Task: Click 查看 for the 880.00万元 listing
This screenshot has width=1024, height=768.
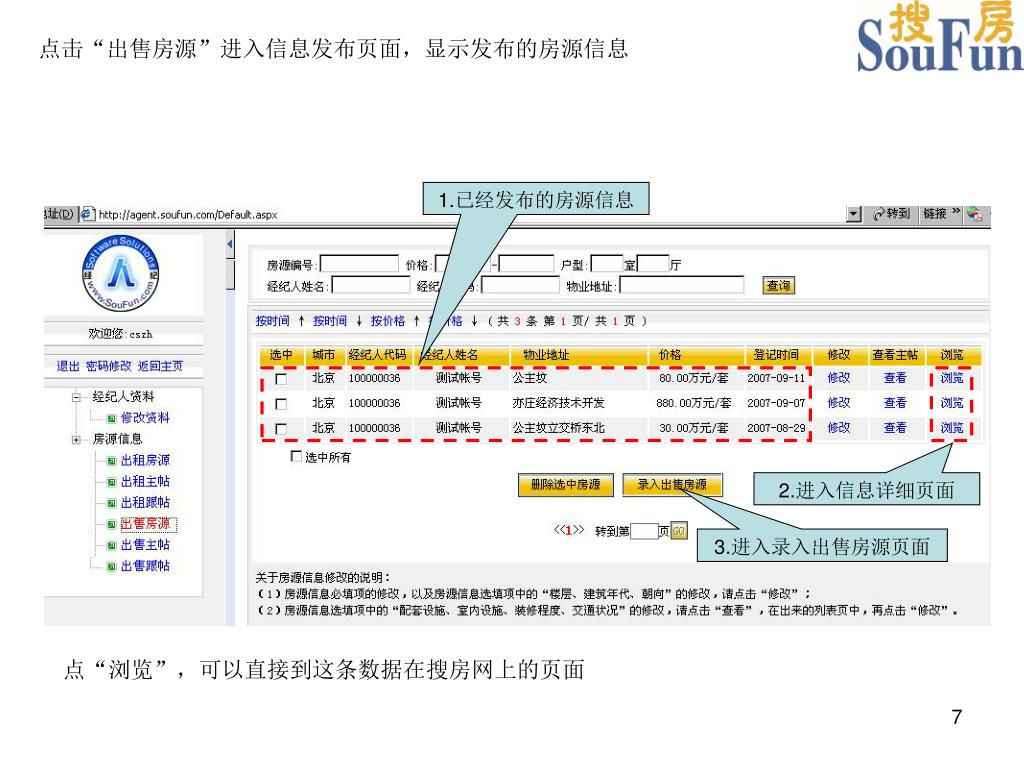Action: (895, 403)
